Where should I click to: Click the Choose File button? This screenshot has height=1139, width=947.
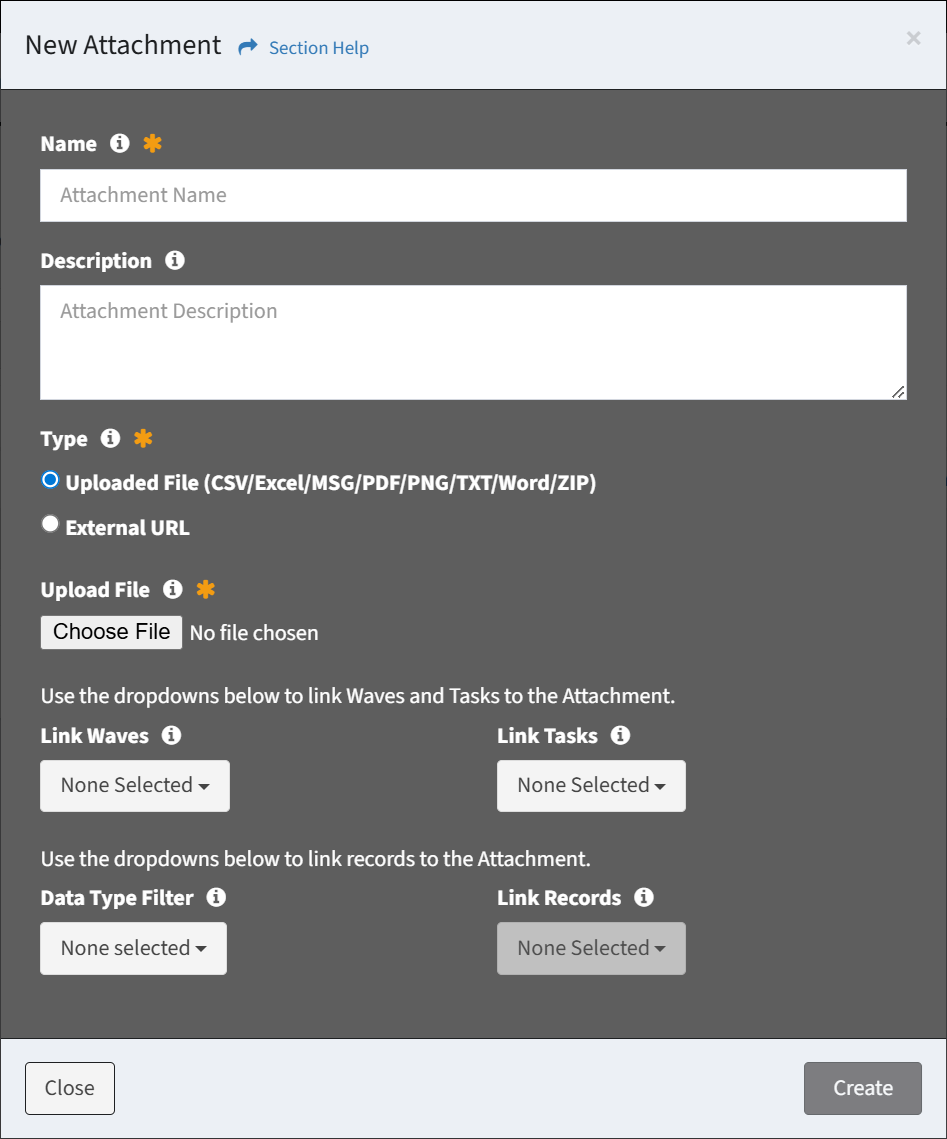point(111,632)
